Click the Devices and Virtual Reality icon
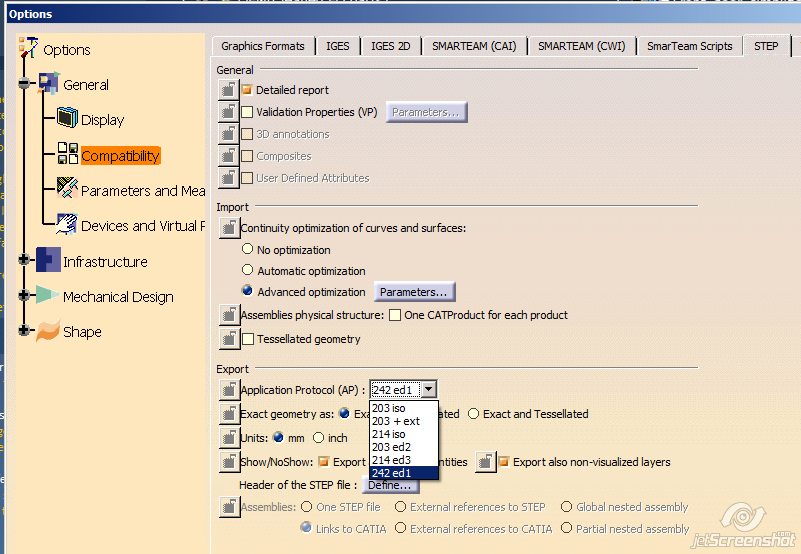 click(67, 225)
